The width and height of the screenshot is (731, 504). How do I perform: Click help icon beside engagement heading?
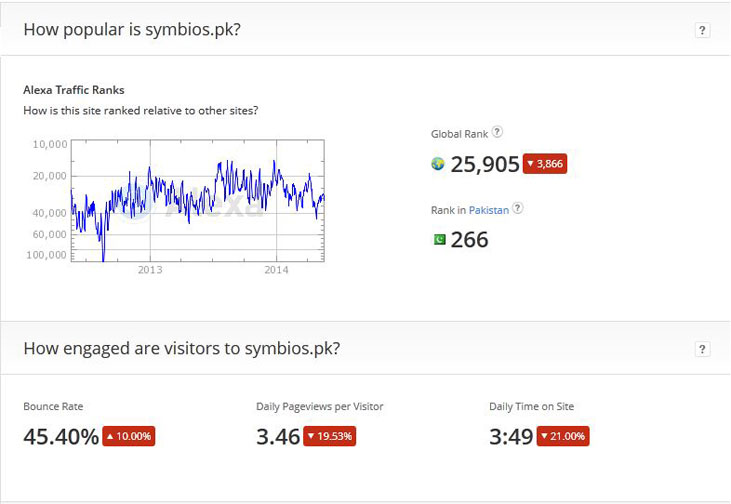[703, 349]
